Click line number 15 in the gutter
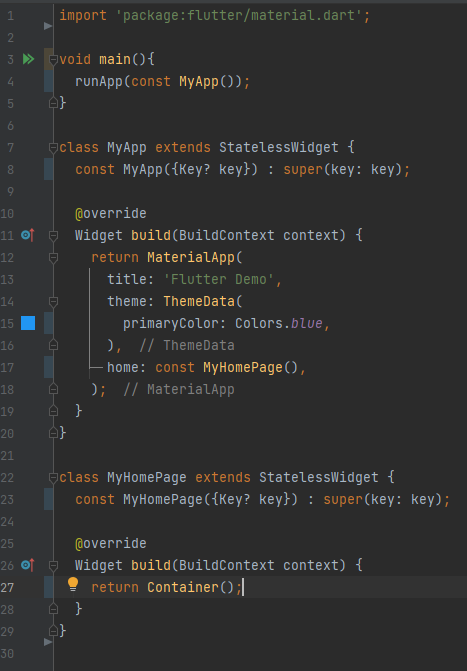 (7, 324)
